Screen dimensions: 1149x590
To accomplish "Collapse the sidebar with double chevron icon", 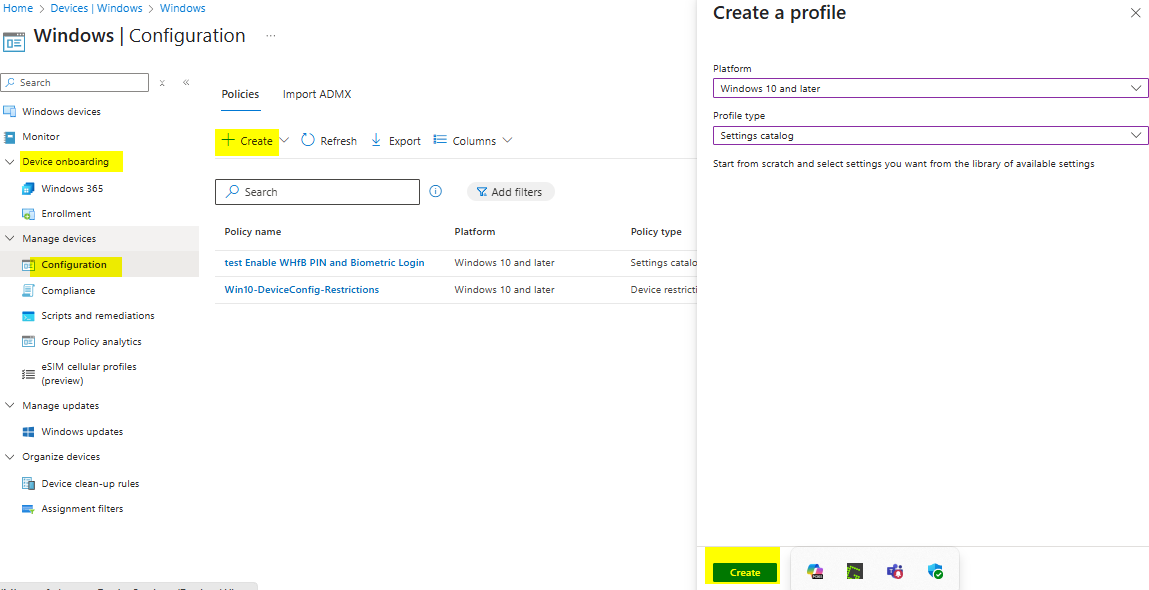I will point(186,83).
